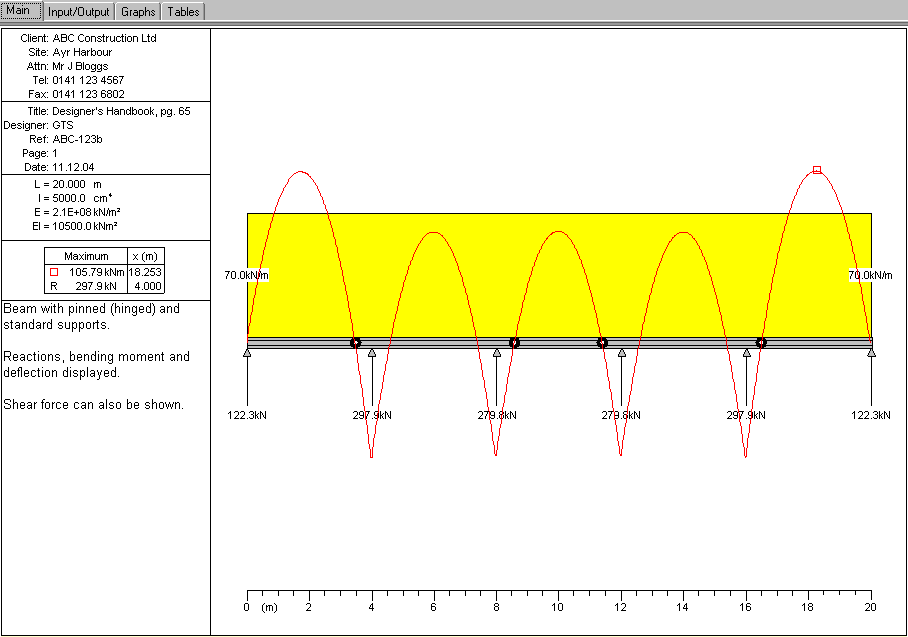This screenshot has width=908, height=637.
Task: Select the support triangle at the beam's right end
Action: 871,352
